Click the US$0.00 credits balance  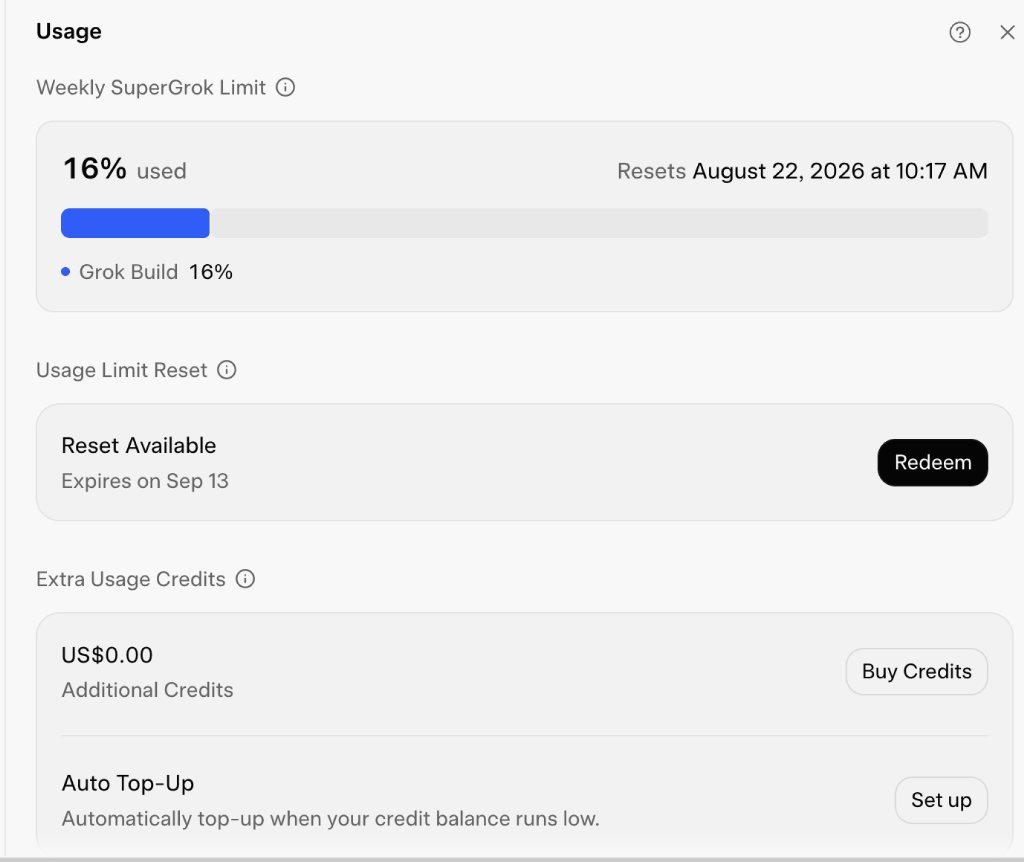point(107,655)
